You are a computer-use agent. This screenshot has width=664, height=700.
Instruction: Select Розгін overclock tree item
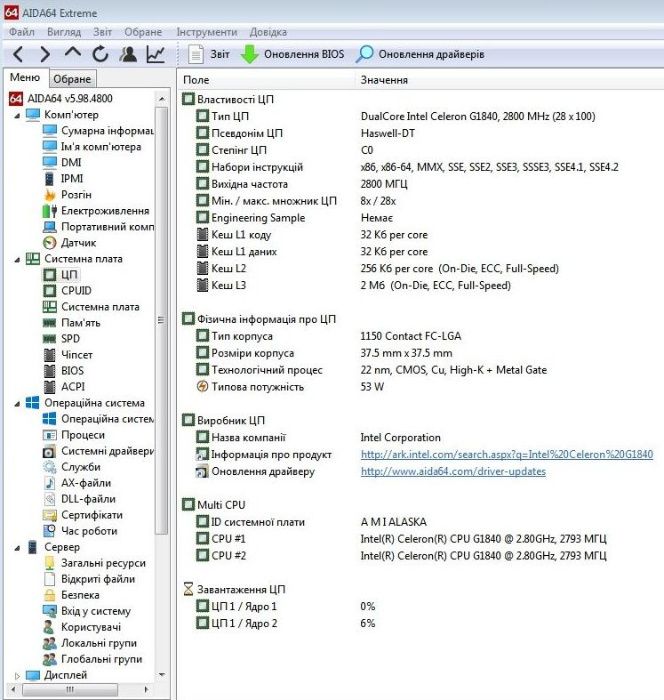point(67,195)
